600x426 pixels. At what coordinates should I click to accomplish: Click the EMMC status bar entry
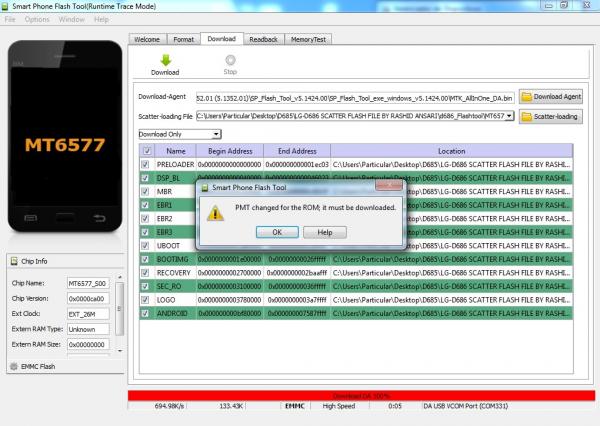tap(295, 406)
